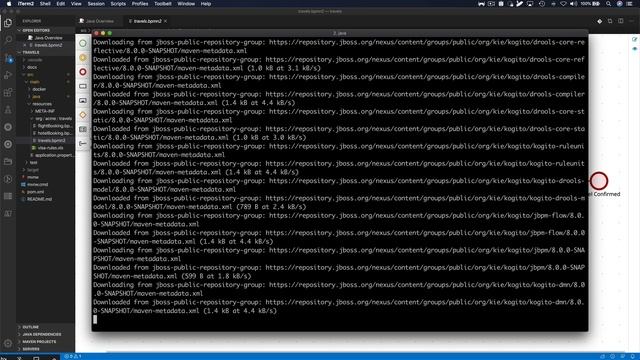Open the gear Manage icon at sidebar bottom
The image size is (640, 360).
pyautogui.click(x=8, y=344)
